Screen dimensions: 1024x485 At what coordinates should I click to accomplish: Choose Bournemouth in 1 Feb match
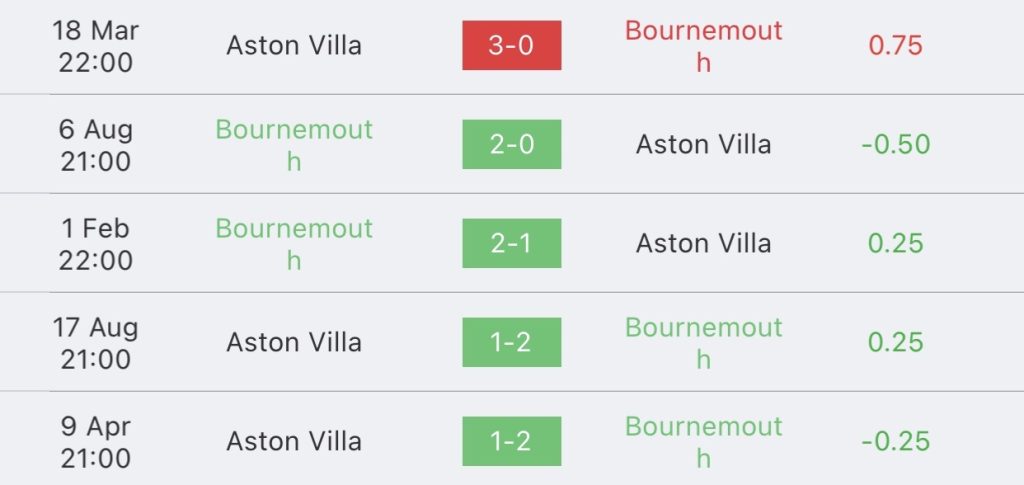(x=294, y=244)
